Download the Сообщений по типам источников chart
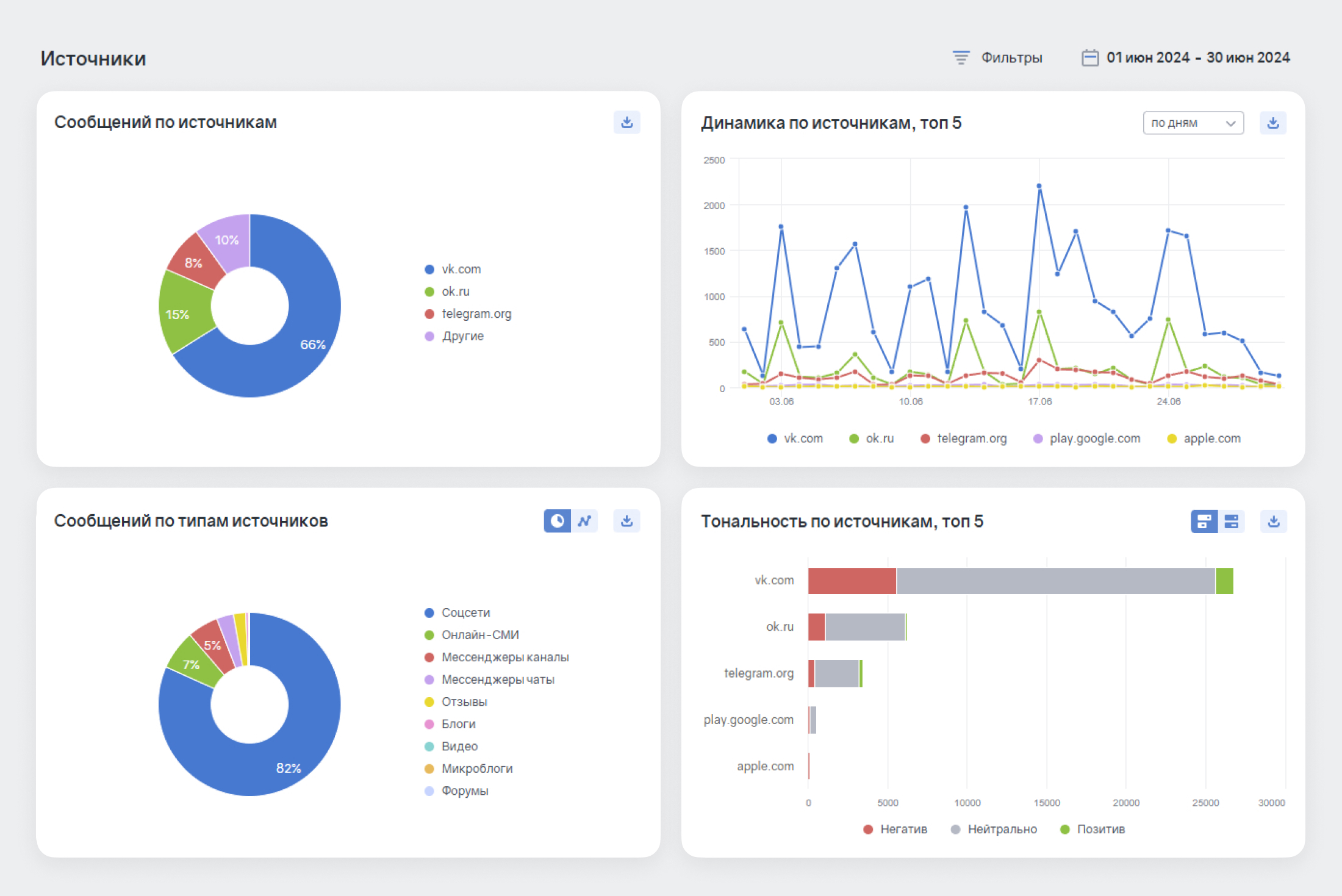This screenshot has height=896, width=1342. pos(626,521)
